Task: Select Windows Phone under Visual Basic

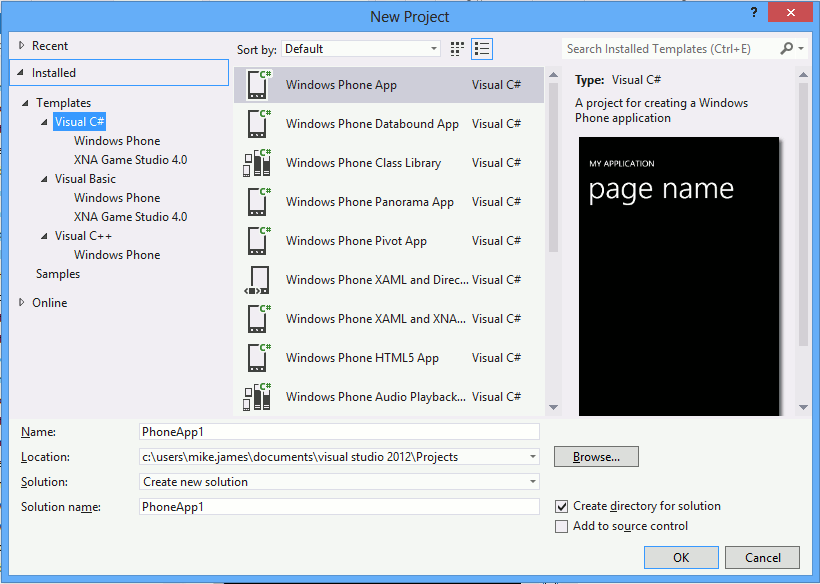Action: [x=117, y=198]
